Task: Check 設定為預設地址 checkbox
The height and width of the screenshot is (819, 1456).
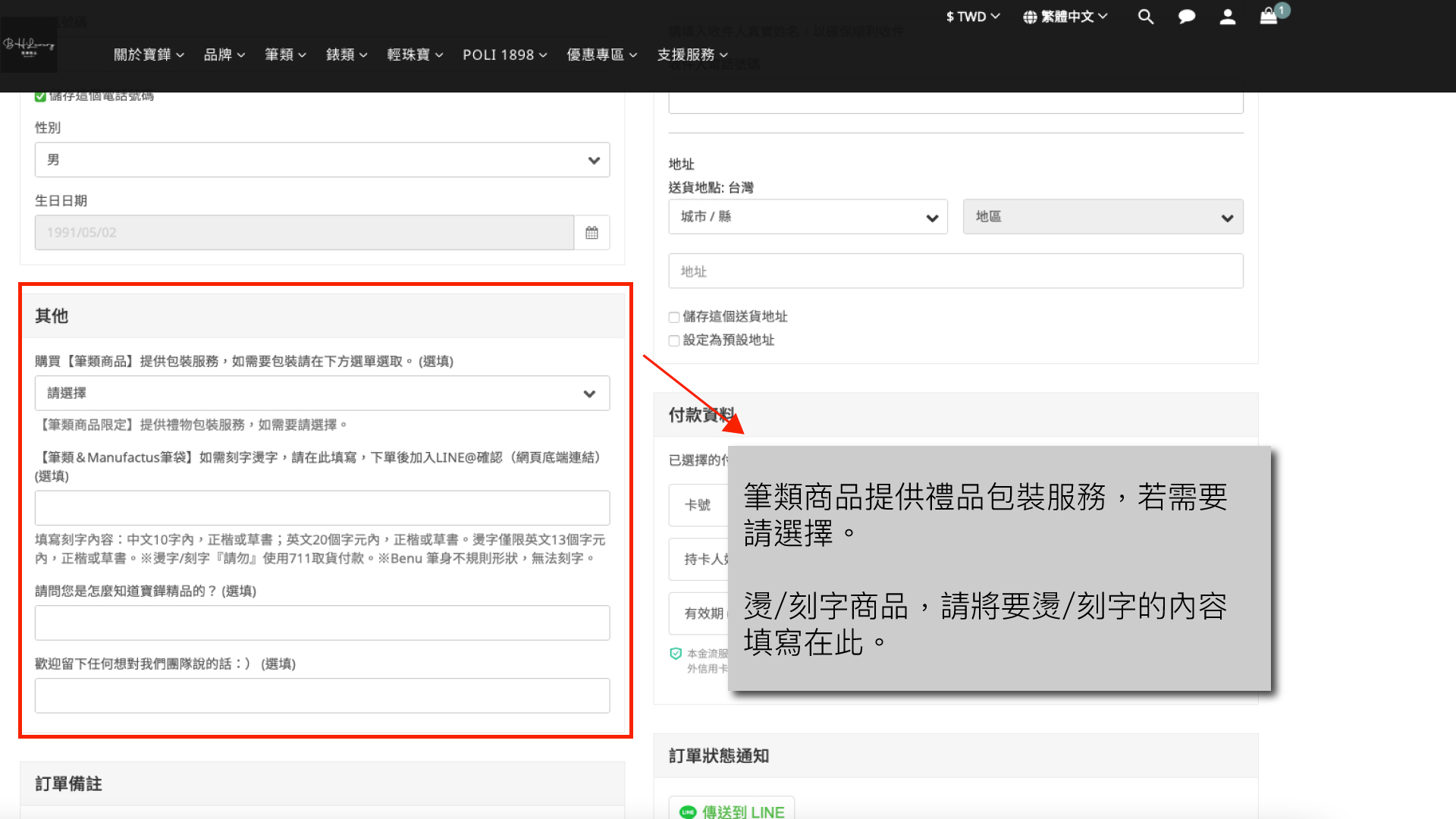Action: (673, 340)
